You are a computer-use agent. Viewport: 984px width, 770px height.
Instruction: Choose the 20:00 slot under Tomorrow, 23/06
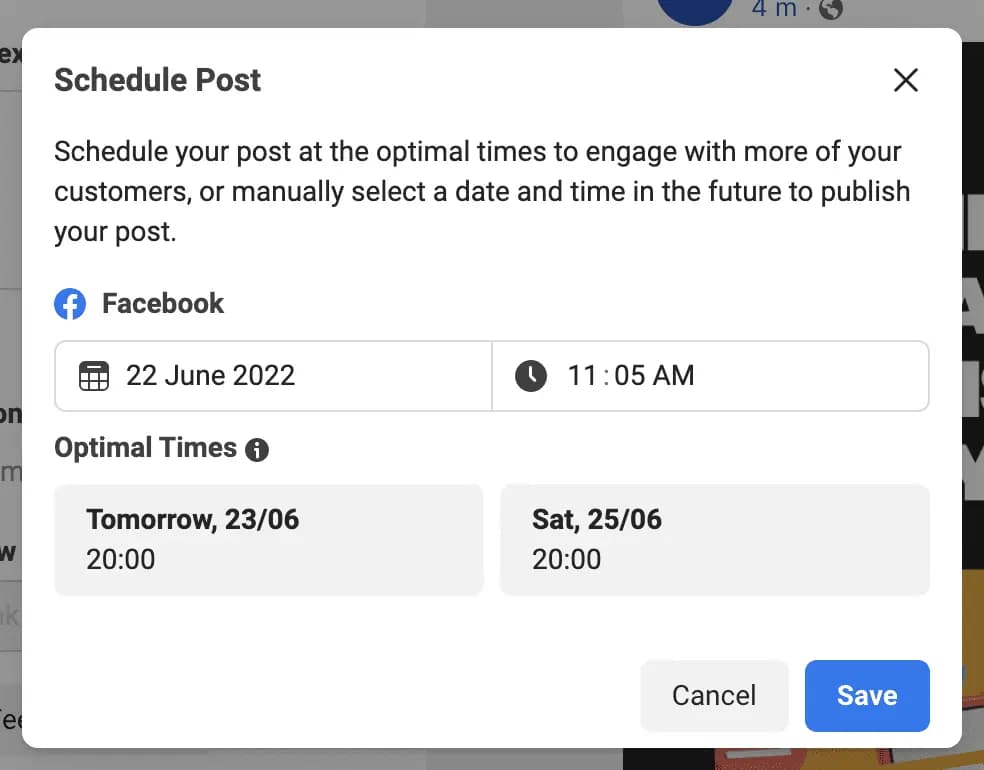click(x=120, y=560)
